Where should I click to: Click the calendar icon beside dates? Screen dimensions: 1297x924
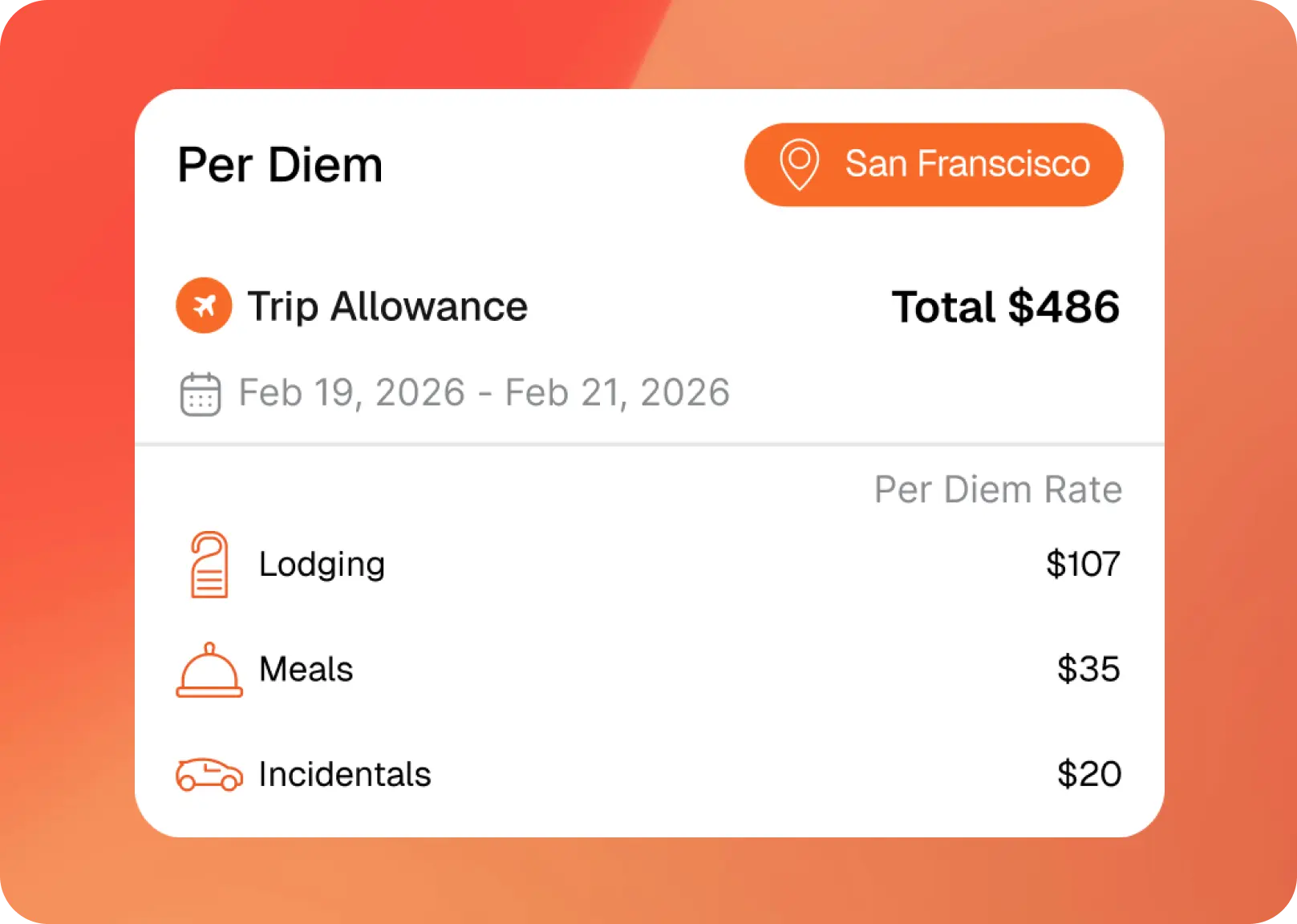coord(200,394)
